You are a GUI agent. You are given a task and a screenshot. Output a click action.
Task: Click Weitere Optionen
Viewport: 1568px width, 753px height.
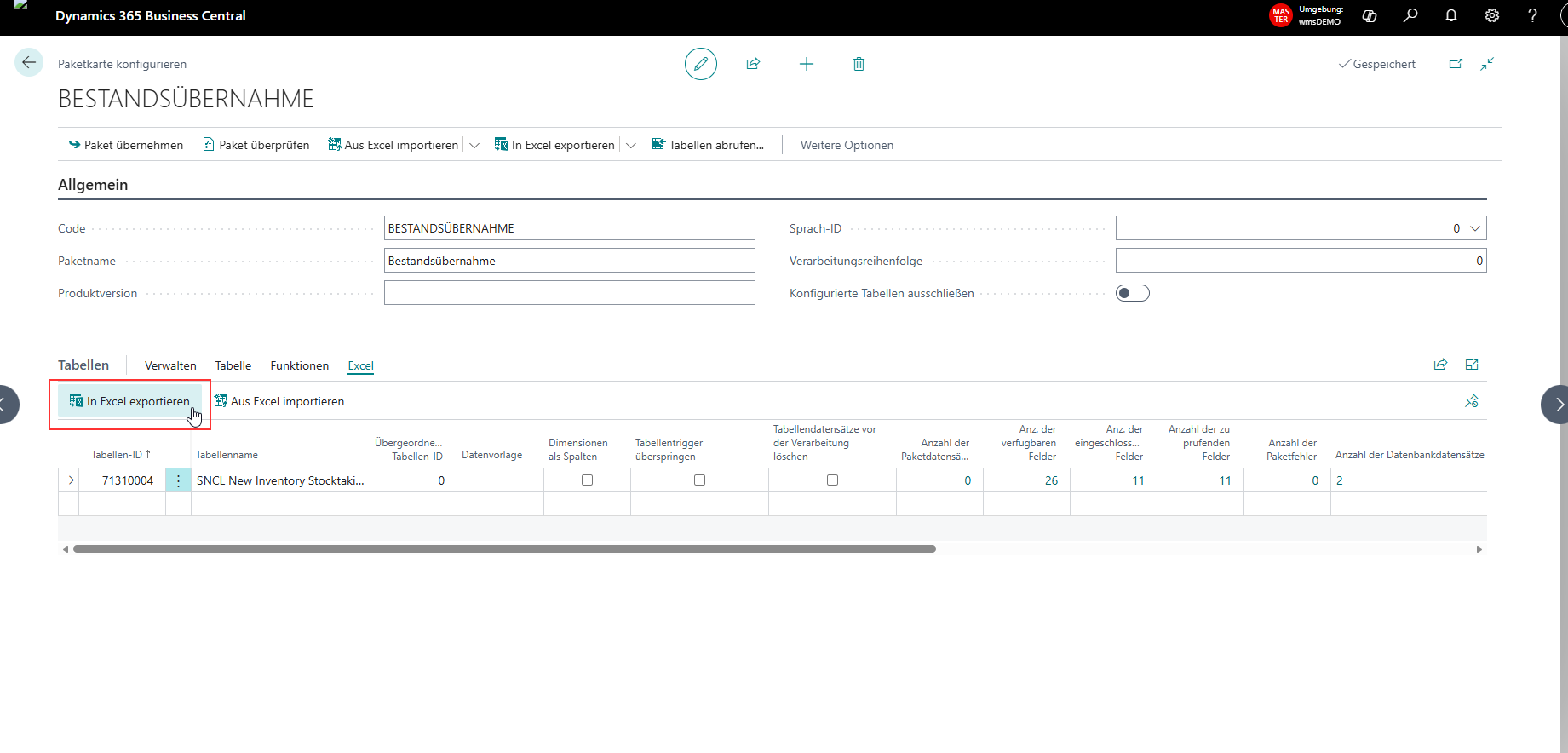[x=847, y=145]
